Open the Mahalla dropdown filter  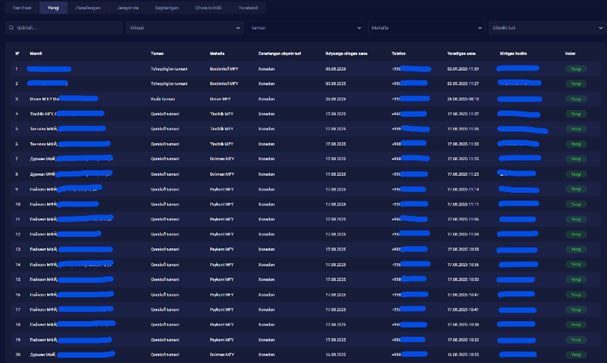click(x=427, y=28)
